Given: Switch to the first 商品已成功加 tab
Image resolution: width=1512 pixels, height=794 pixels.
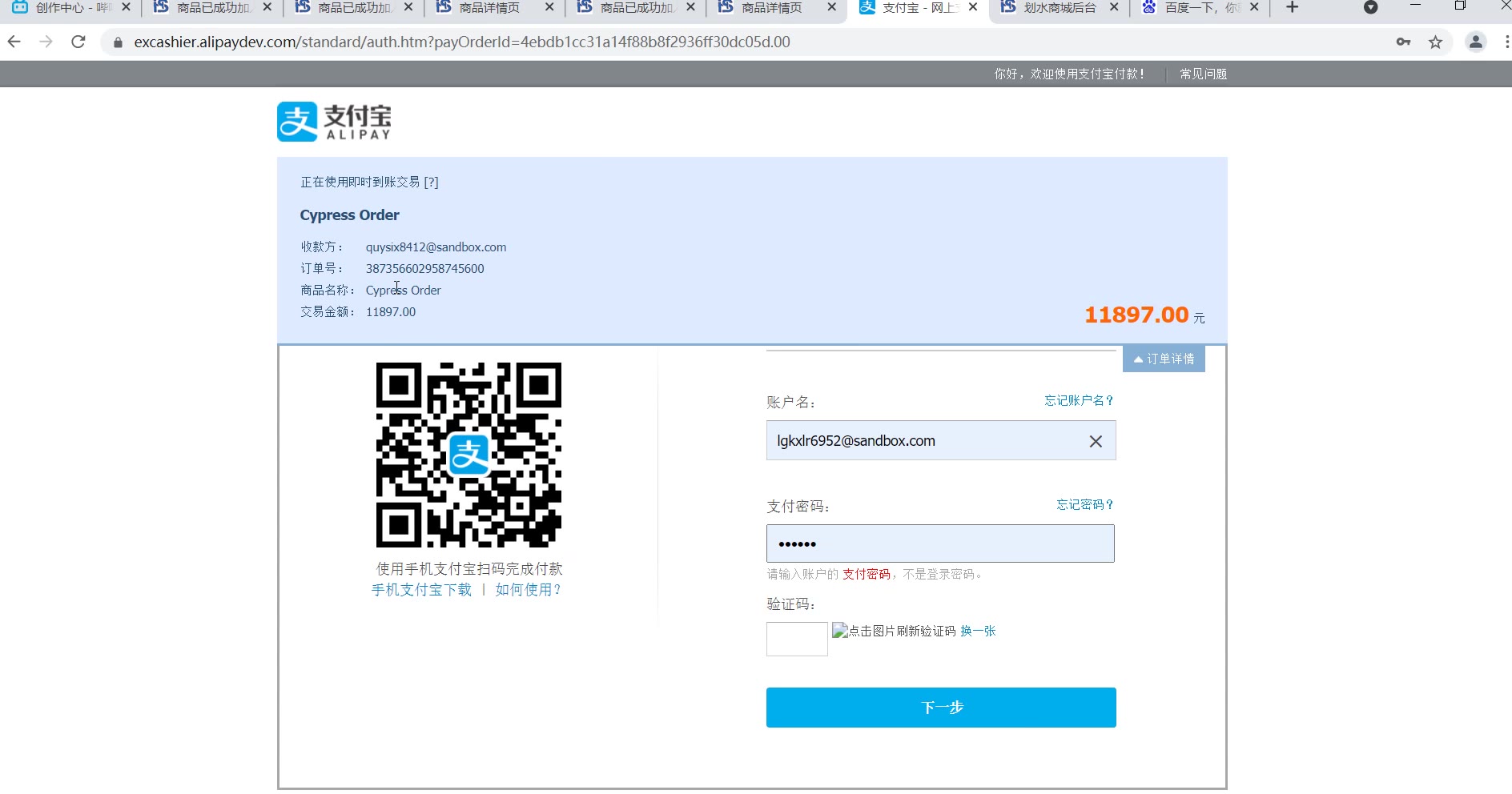Looking at the screenshot, I should coord(213,7).
